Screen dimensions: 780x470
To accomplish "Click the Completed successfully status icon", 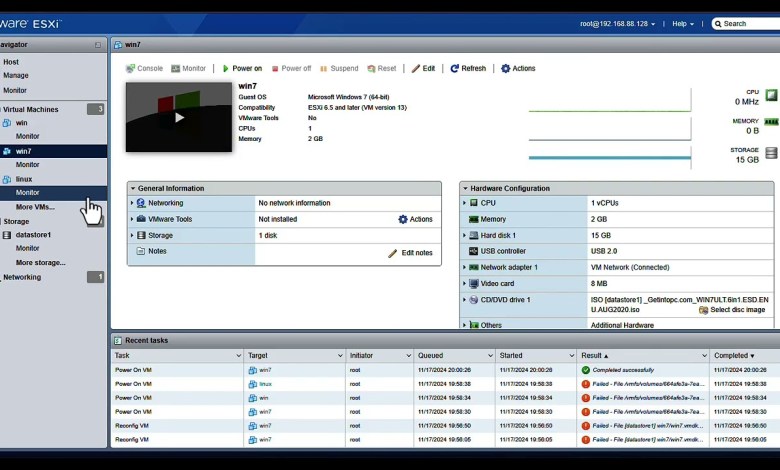I will coord(585,370).
